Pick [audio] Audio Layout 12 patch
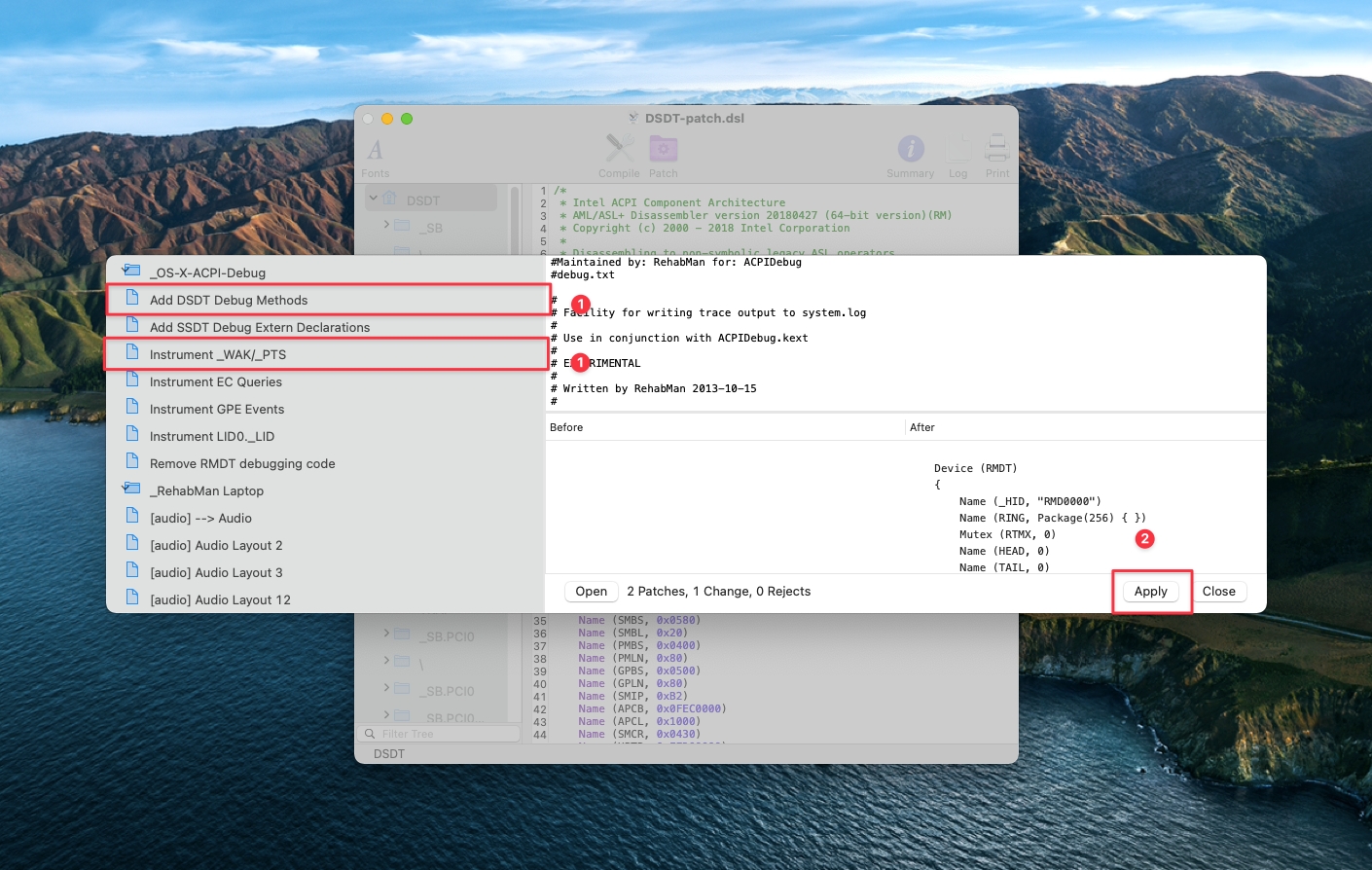Image resolution: width=1372 pixels, height=870 pixels. pos(220,600)
